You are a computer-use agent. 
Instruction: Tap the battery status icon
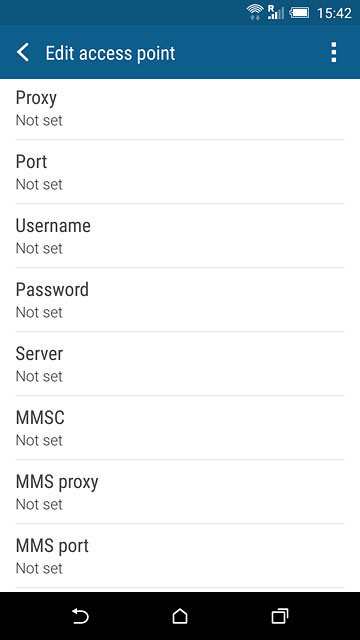pos(299,13)
